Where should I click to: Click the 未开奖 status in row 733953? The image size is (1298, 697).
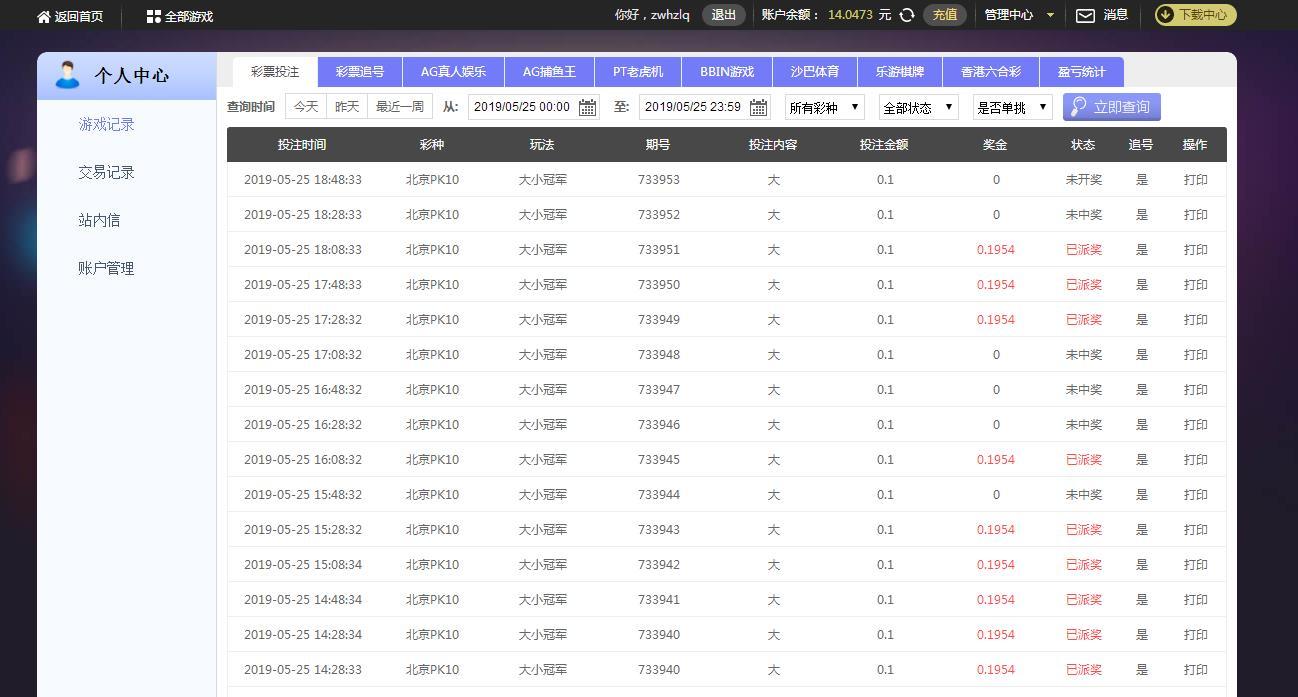click(1084, 180)
